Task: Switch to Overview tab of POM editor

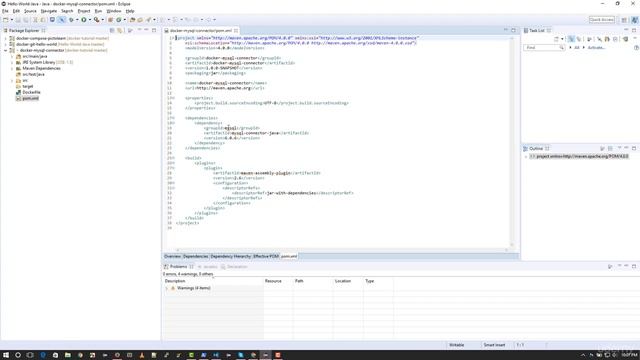Action: pos(172,256)
